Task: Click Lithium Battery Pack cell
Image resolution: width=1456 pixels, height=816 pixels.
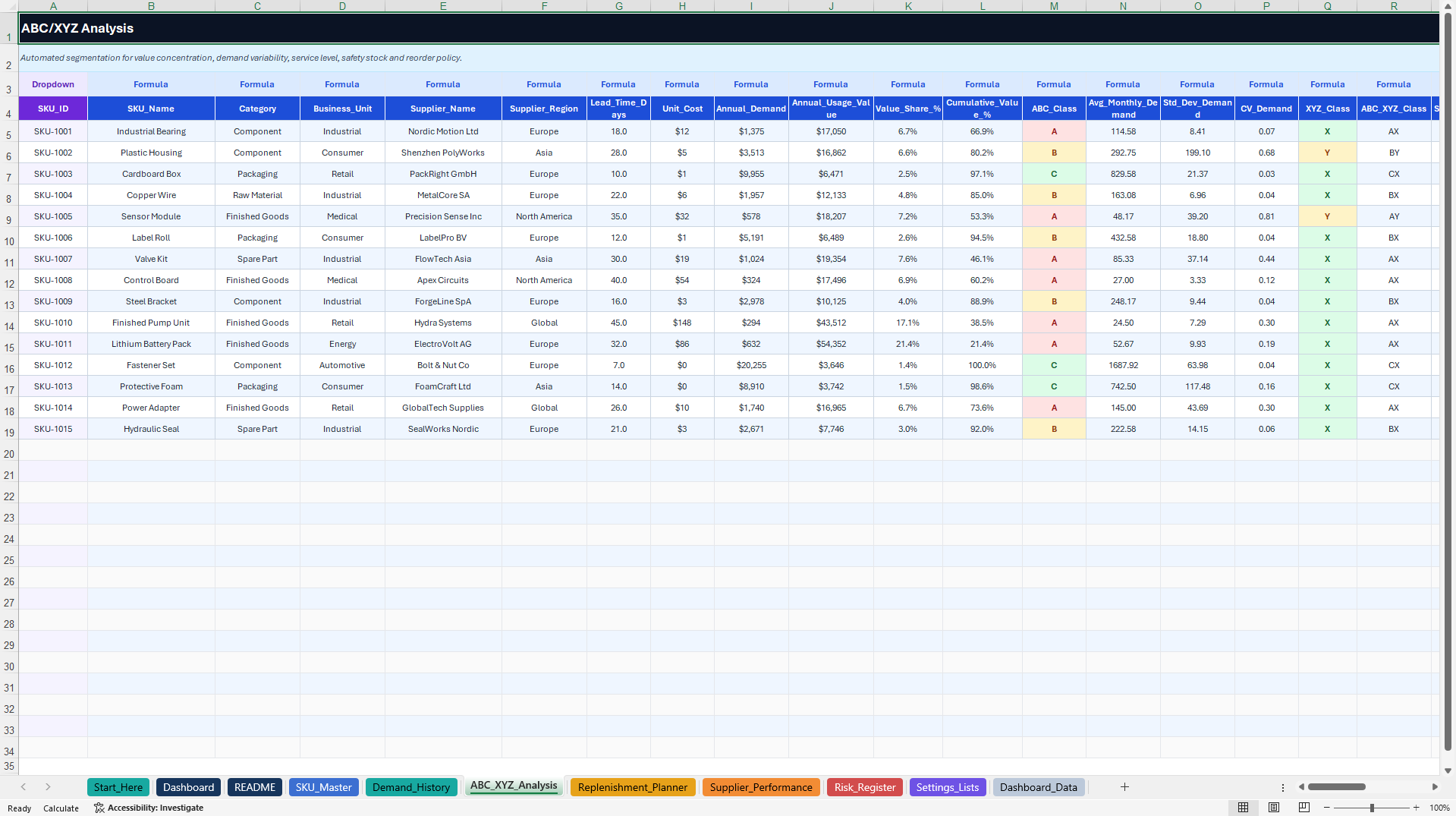Action: pos(151,344)
